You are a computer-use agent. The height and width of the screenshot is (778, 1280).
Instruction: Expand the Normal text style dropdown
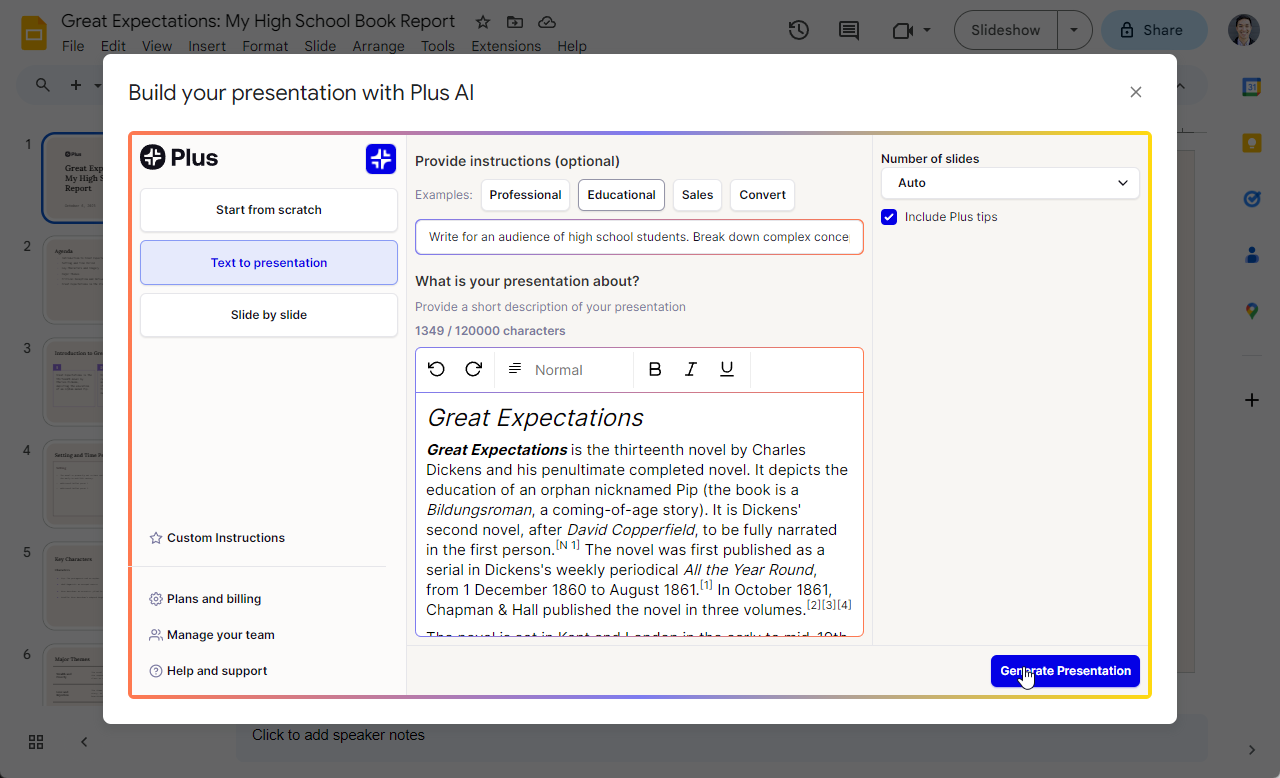(558, 370)
